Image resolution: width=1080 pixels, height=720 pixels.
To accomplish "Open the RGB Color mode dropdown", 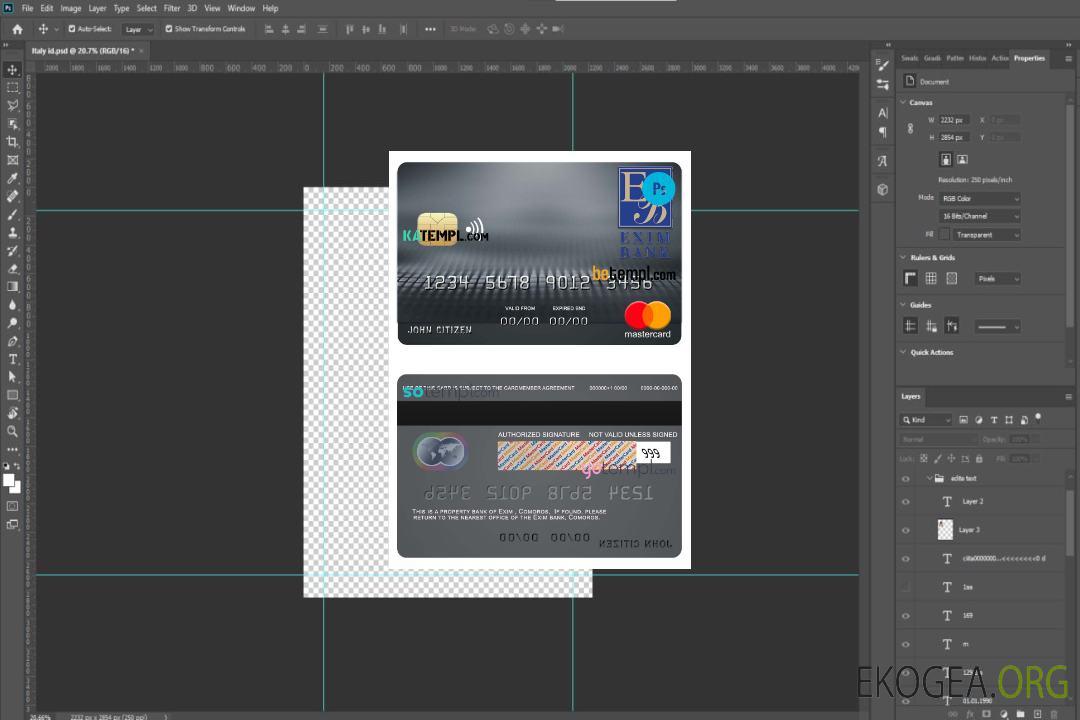I will click(980, 198).
